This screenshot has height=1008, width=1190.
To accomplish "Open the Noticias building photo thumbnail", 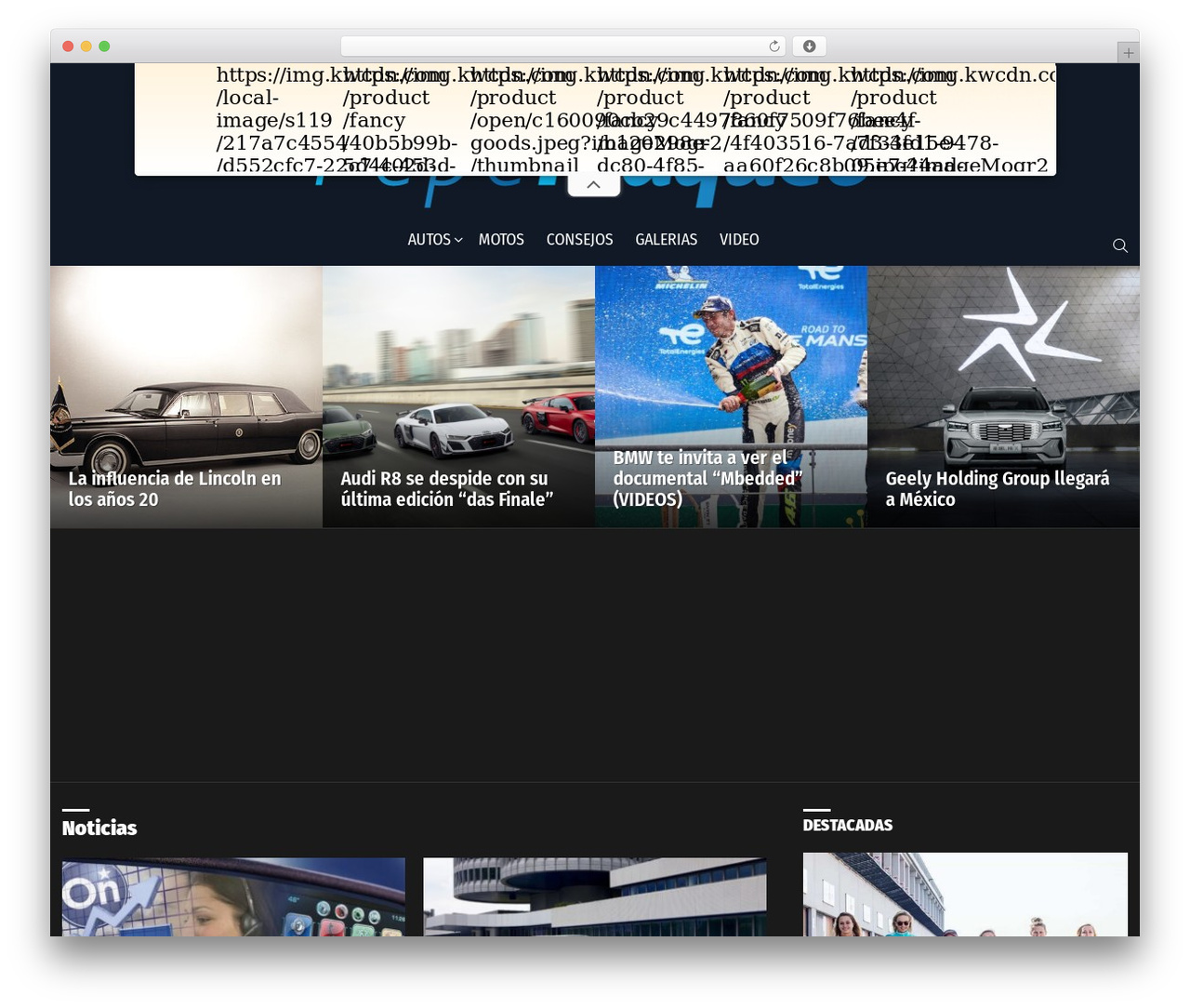I will click(x=595, y=896).
